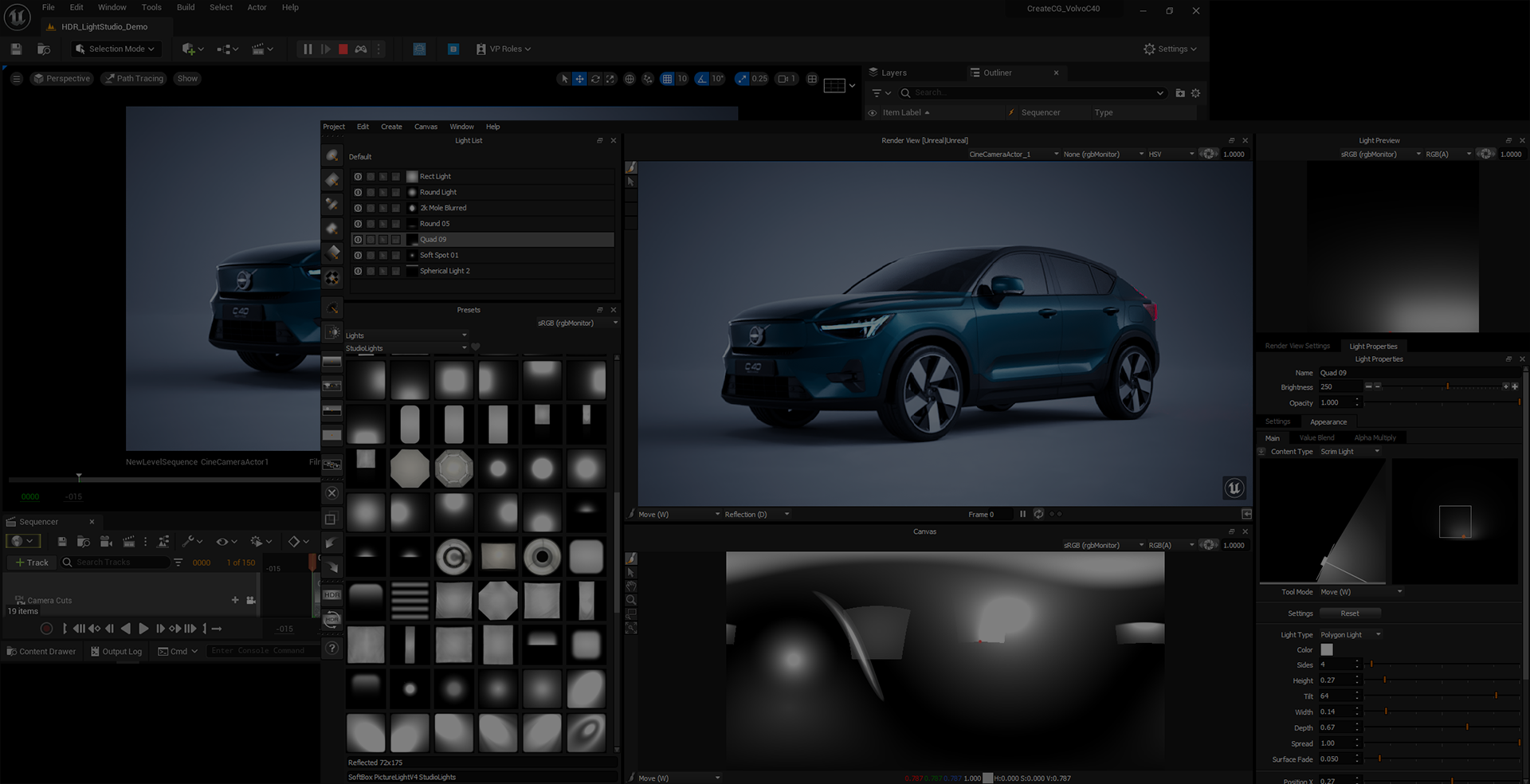Open the Canvas menu in HDR Light Studio

tap(426, 127)
